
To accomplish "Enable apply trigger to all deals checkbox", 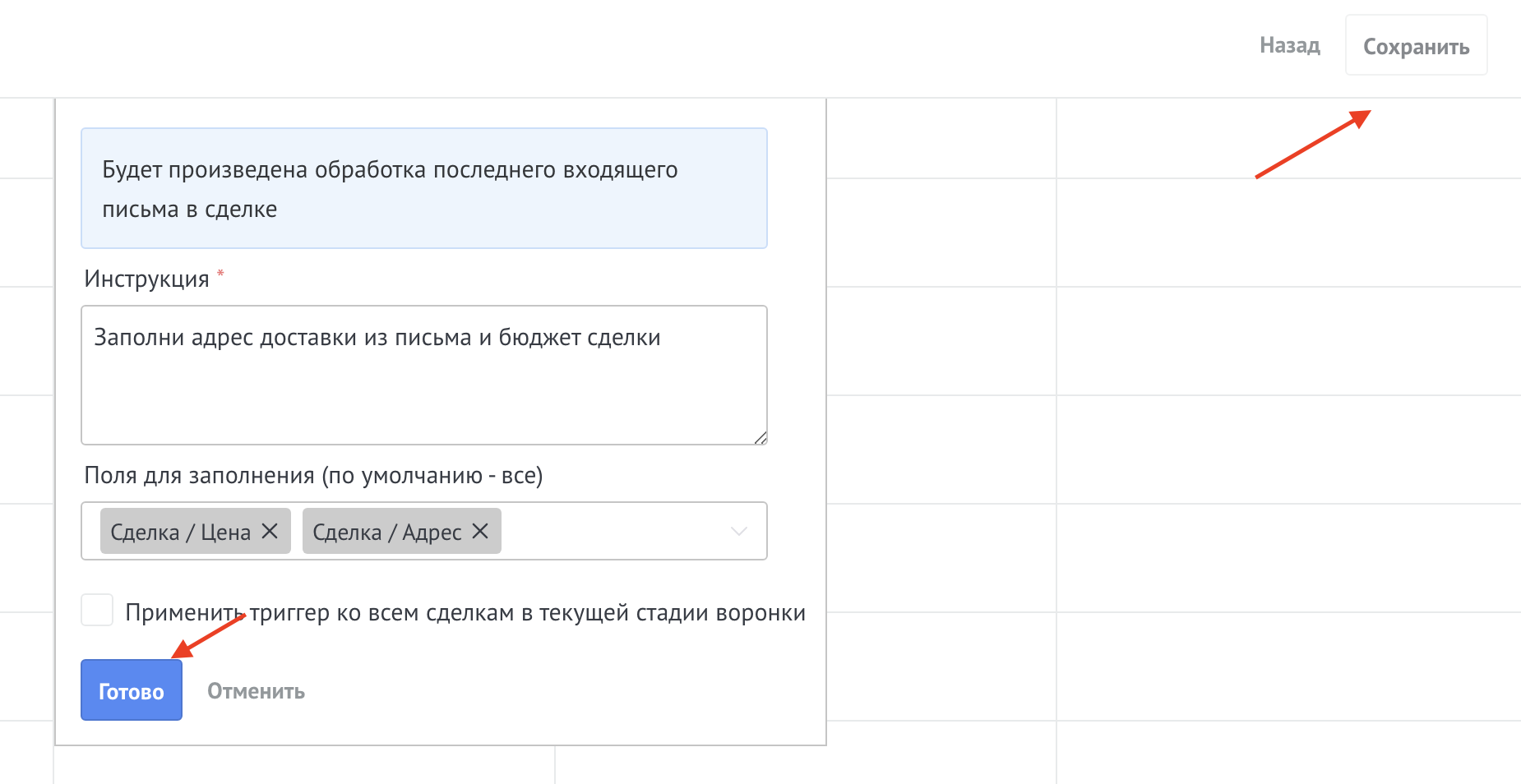I will click(97, 611).
